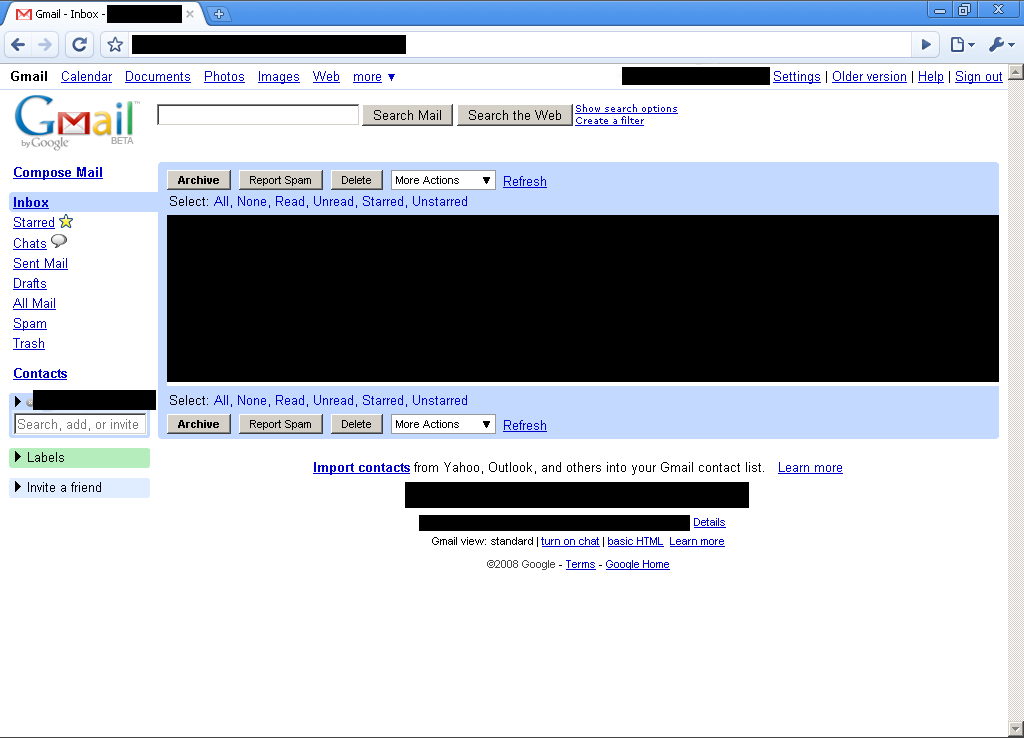Open the bottom More Actions dropdown
The height and width of the screenshot is (738, 1024).
pos(443,424)
